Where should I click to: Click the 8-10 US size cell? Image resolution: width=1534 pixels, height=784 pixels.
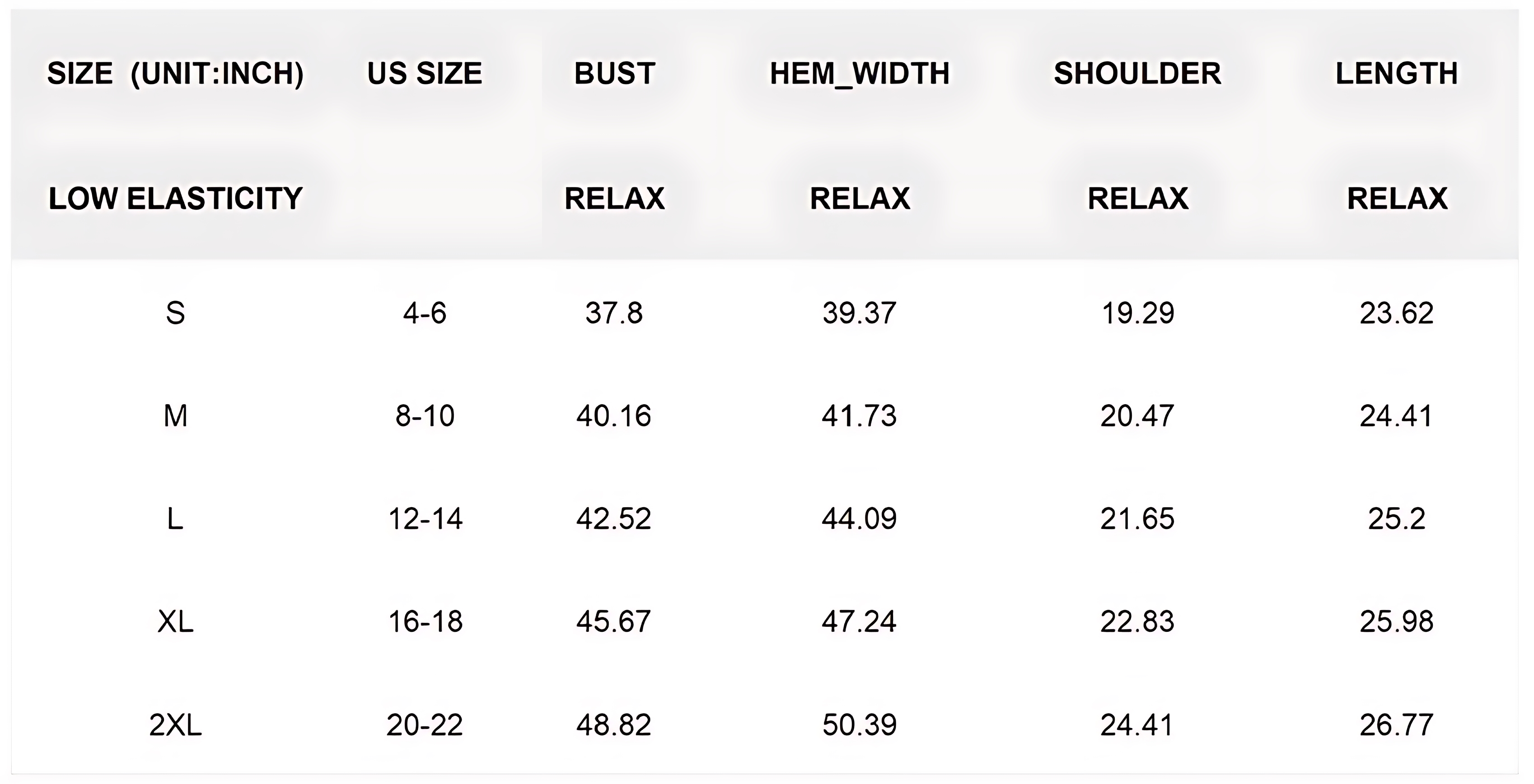[x=425, y=415]
